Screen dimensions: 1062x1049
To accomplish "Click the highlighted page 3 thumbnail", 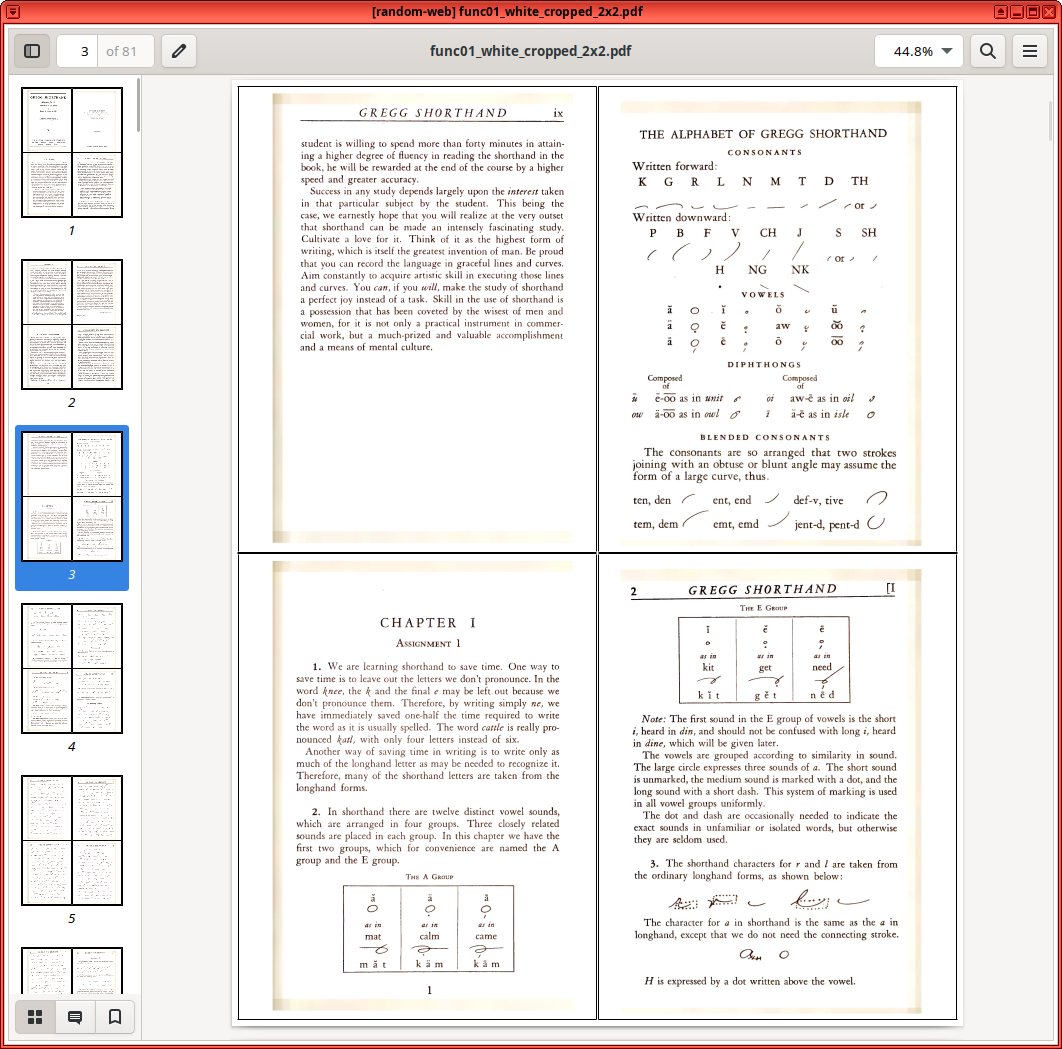I will (72, 497).
